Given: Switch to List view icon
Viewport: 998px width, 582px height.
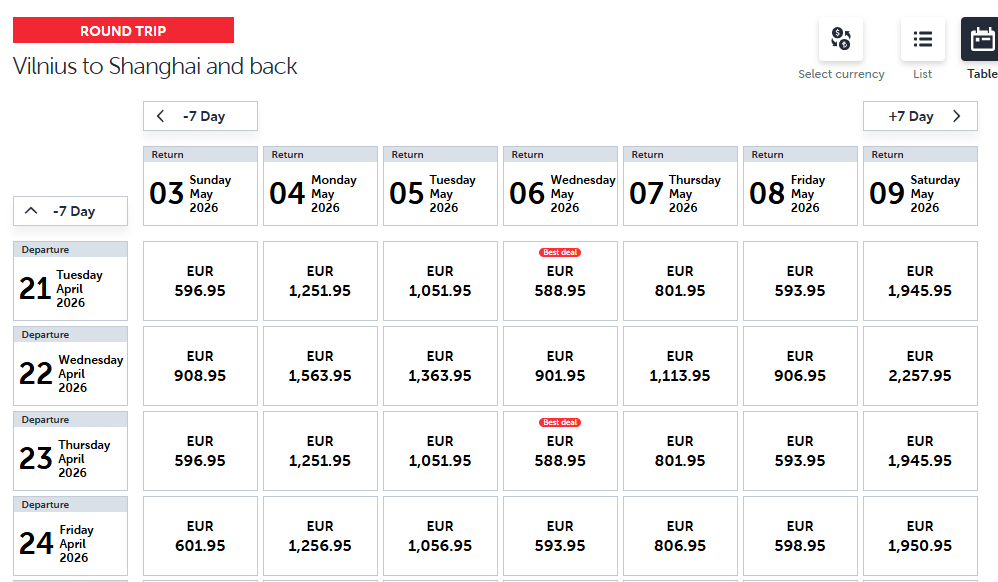Looking at the screenshot, I should [922, 40].
